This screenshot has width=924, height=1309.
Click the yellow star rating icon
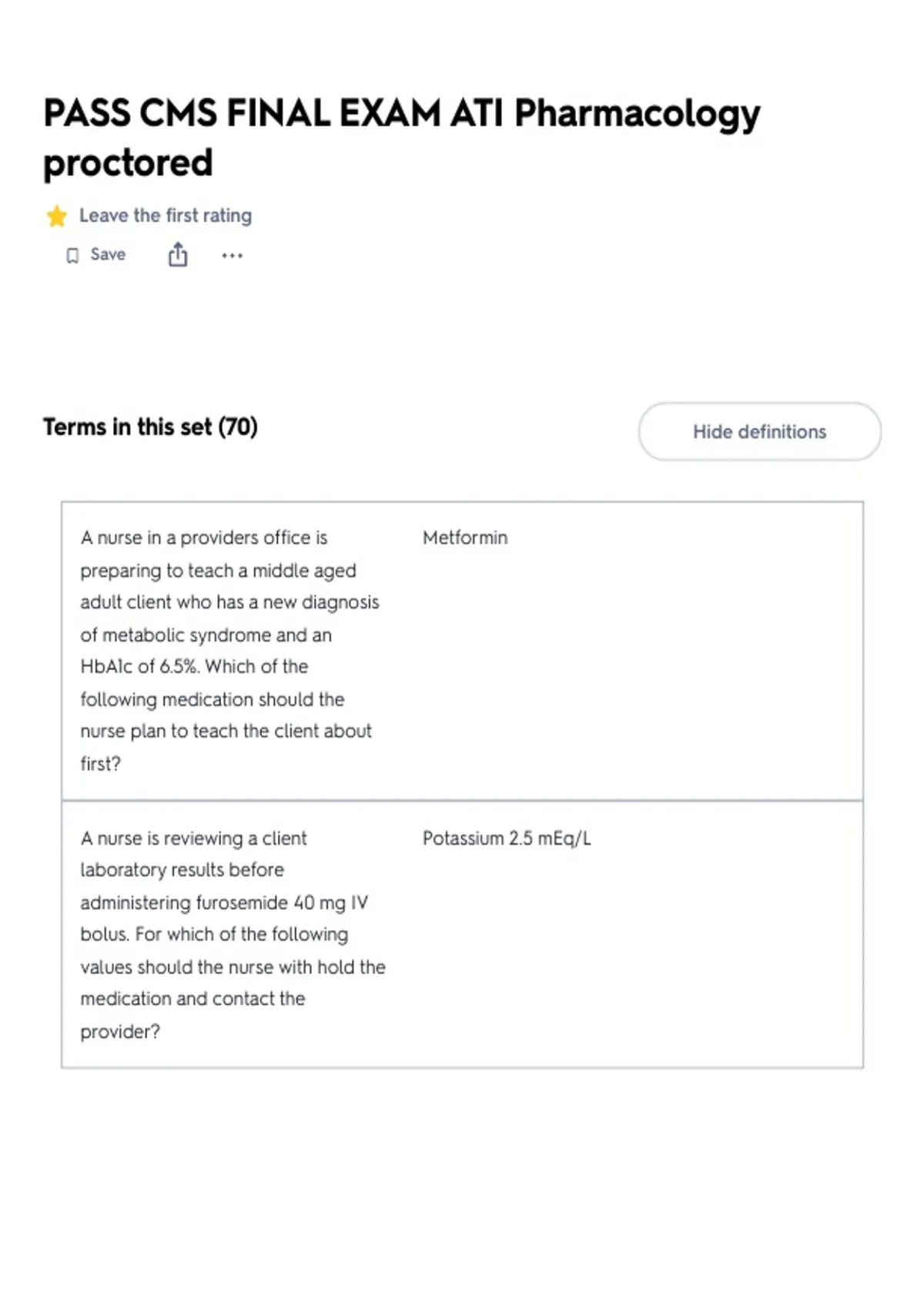click(56, 216)
